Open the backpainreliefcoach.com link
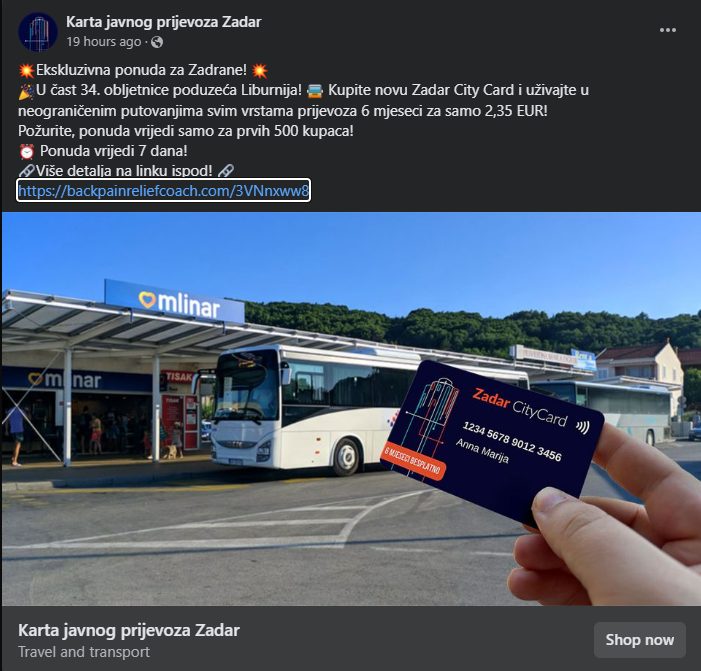Screen dimensions: 701x671 click(x=163, y=191)
